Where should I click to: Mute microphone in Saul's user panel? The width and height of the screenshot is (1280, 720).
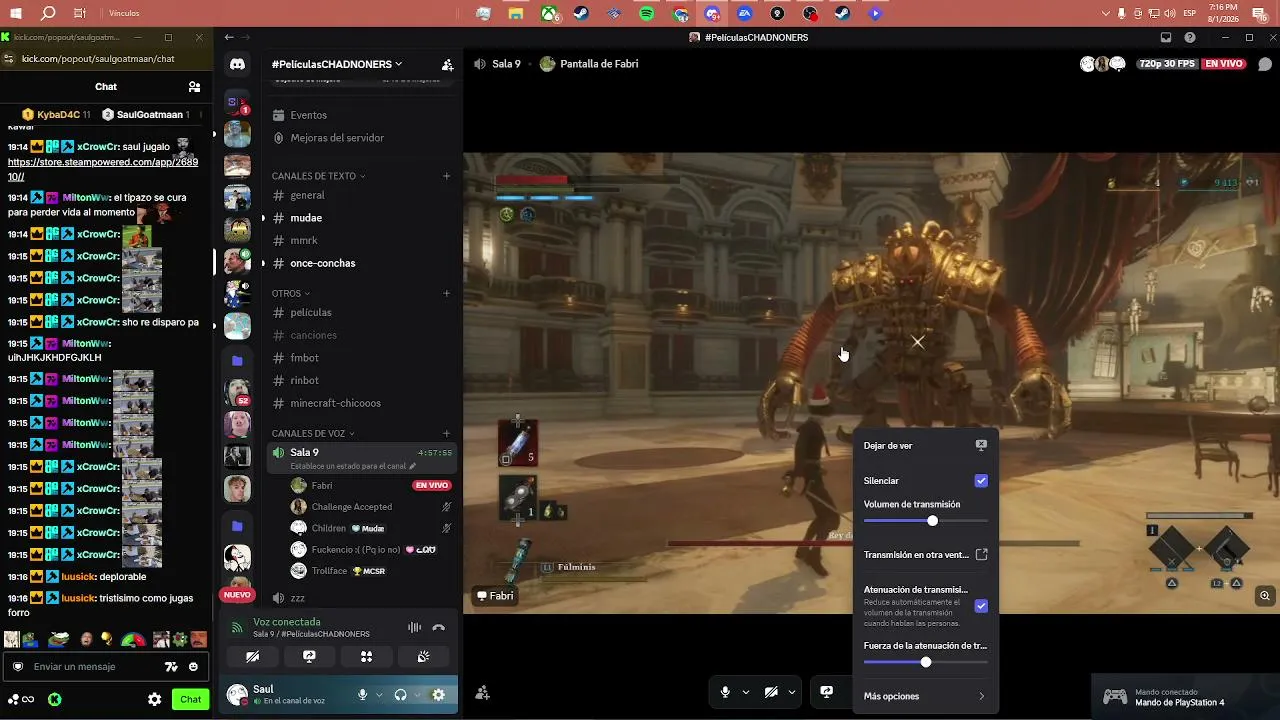363,695
